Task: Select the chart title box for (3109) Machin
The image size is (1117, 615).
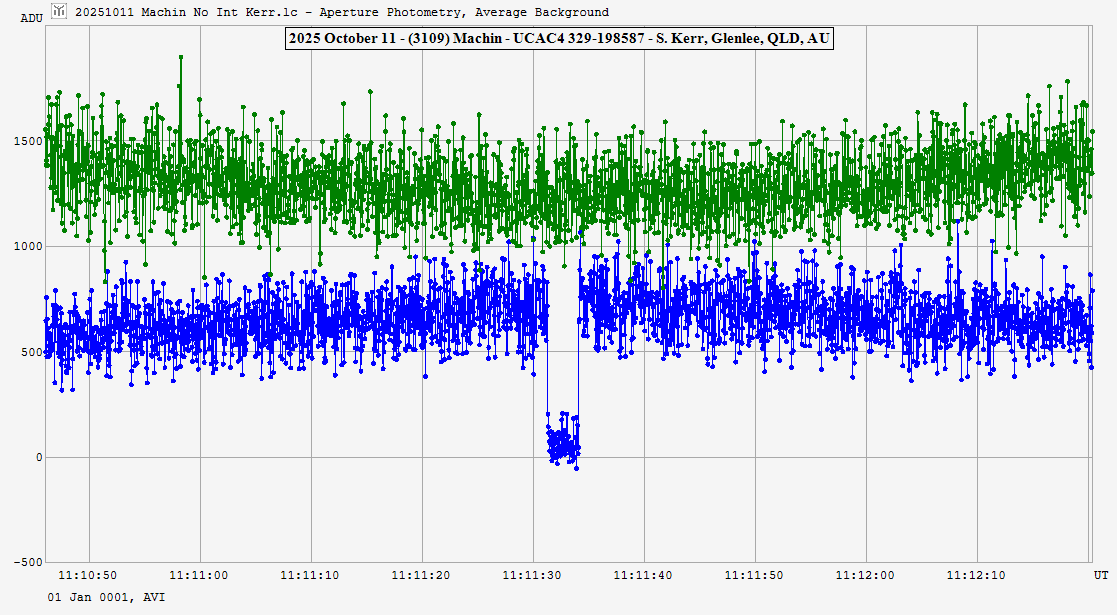Action: coord(559,39)
